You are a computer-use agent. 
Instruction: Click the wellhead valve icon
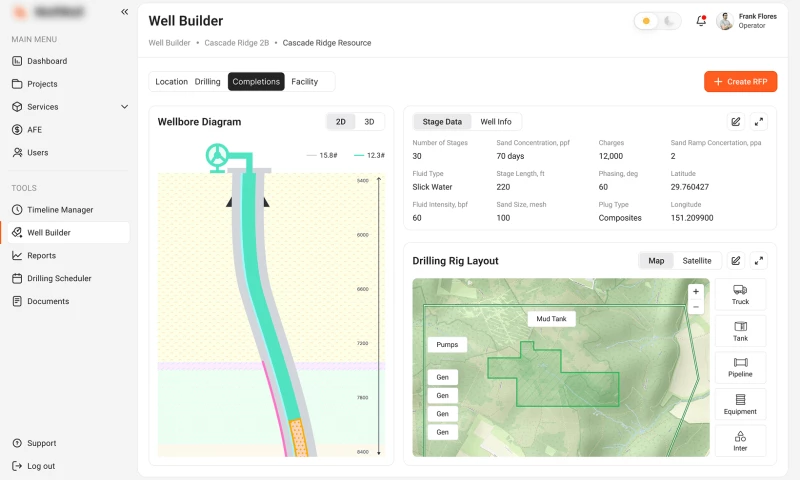click(x=217, y=156)
